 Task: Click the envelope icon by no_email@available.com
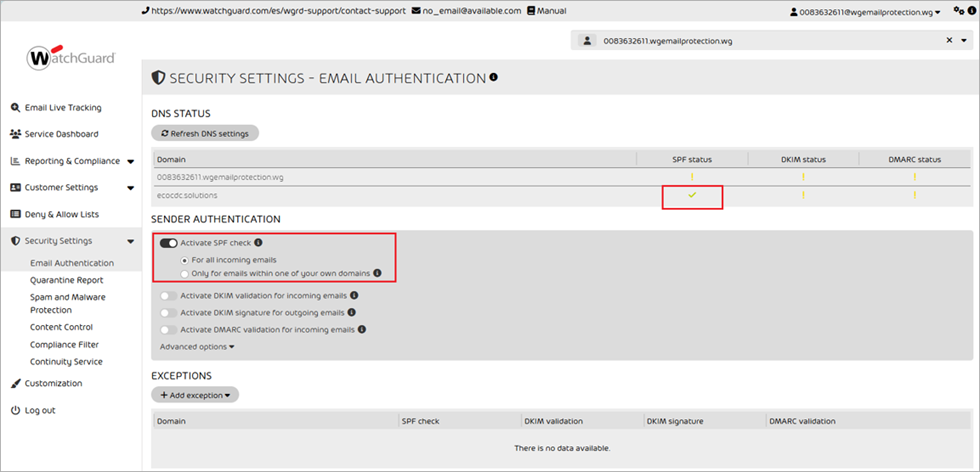pyautogui.click(x=416, y=11)
